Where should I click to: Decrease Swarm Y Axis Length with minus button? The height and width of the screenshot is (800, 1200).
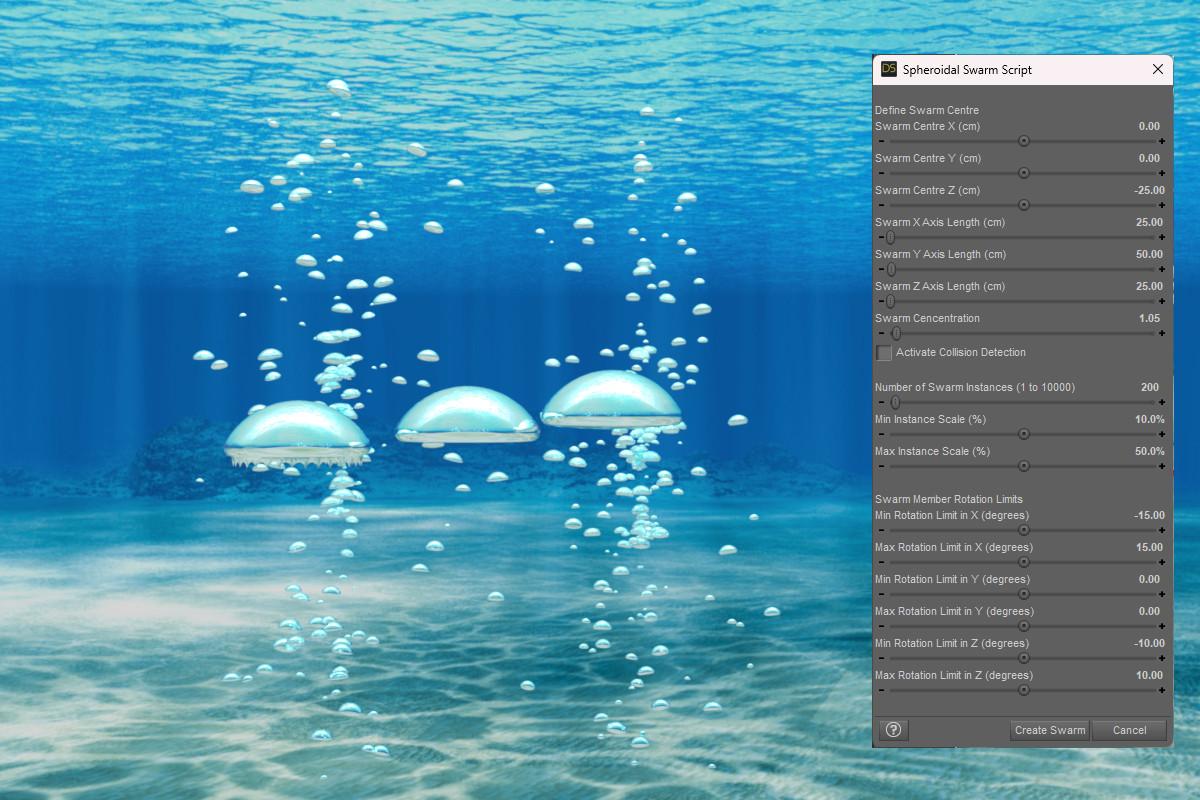[881, 269]
